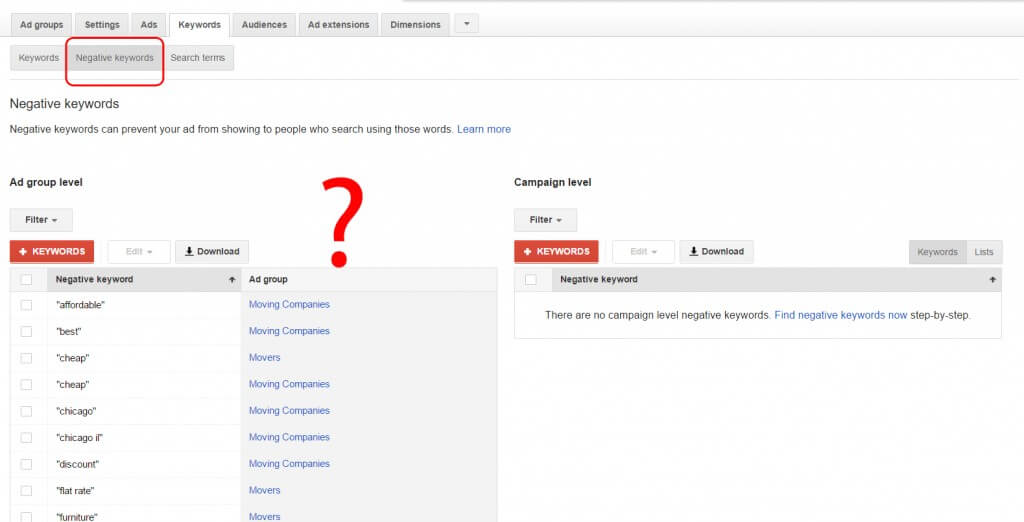Open the Ads tab

pyautogui.click(x=149, y=25)
